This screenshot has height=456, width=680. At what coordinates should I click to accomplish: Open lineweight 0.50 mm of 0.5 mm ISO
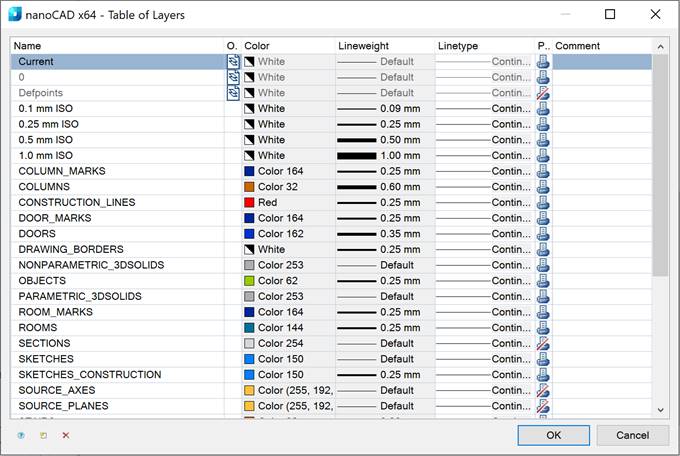tap(385, 140)
